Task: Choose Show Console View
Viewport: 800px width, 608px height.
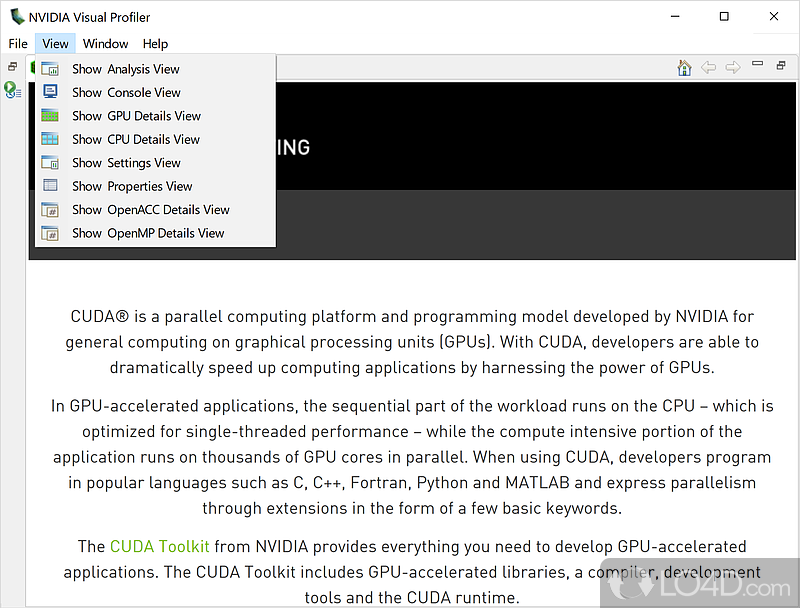Action: 155,92
